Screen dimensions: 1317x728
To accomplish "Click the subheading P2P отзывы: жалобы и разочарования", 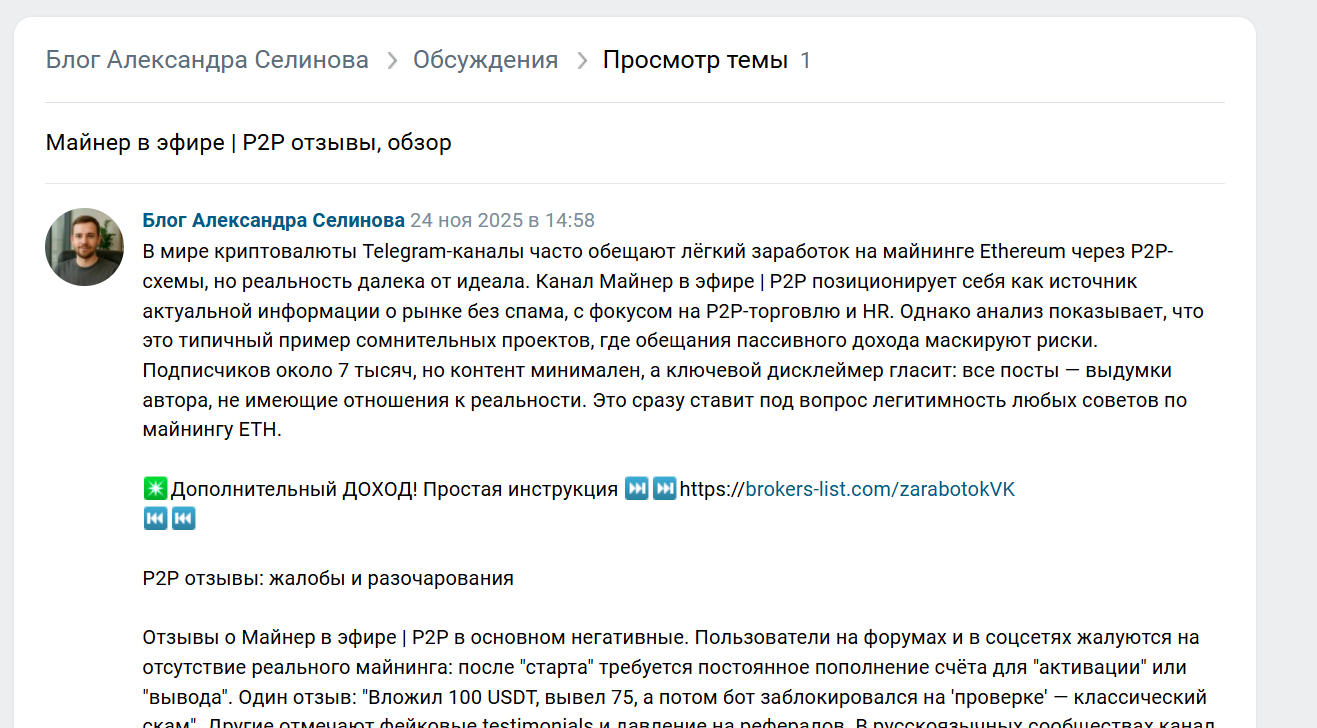I will (x=328, y=578).
